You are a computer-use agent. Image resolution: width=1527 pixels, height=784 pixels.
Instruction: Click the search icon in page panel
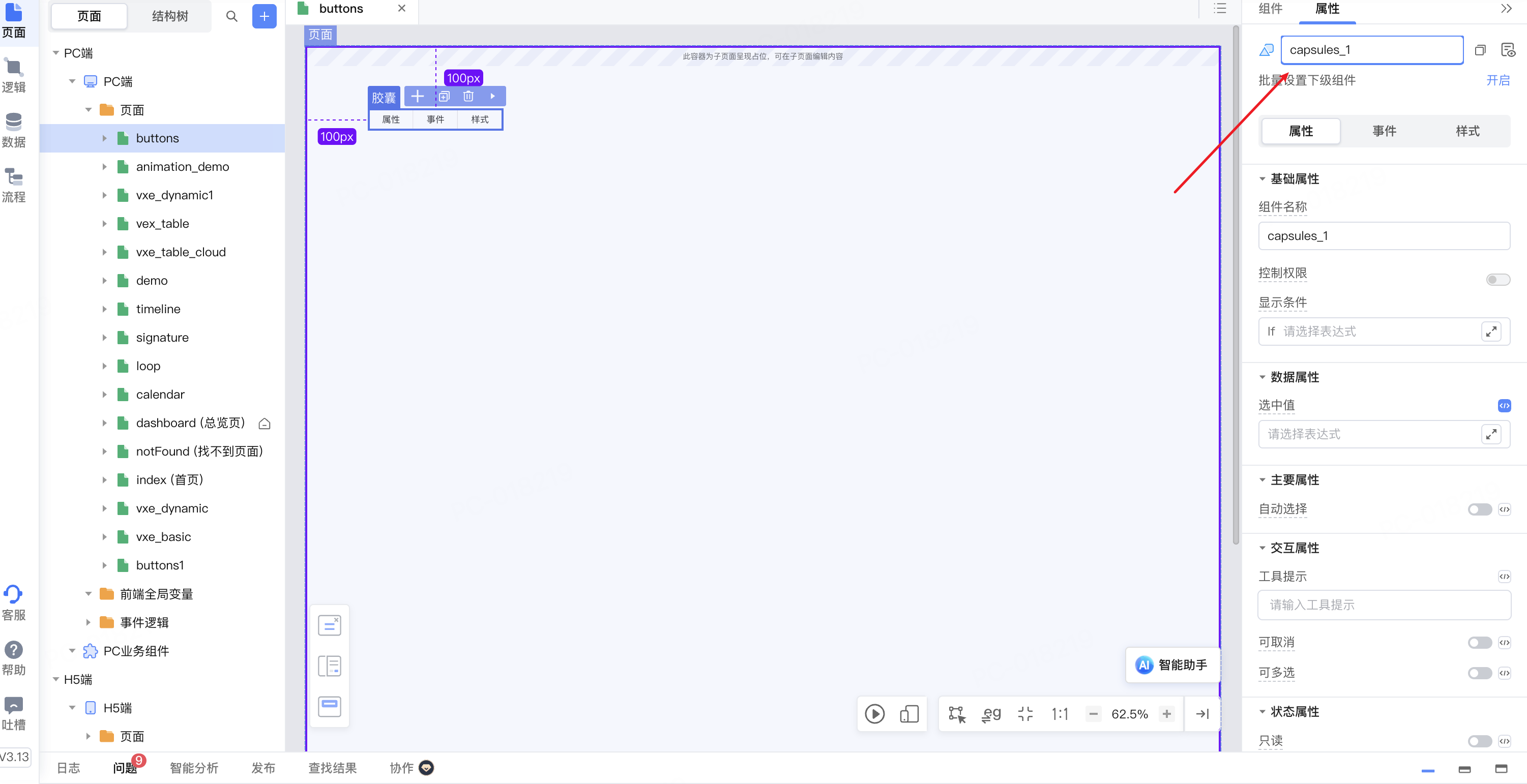232,17
